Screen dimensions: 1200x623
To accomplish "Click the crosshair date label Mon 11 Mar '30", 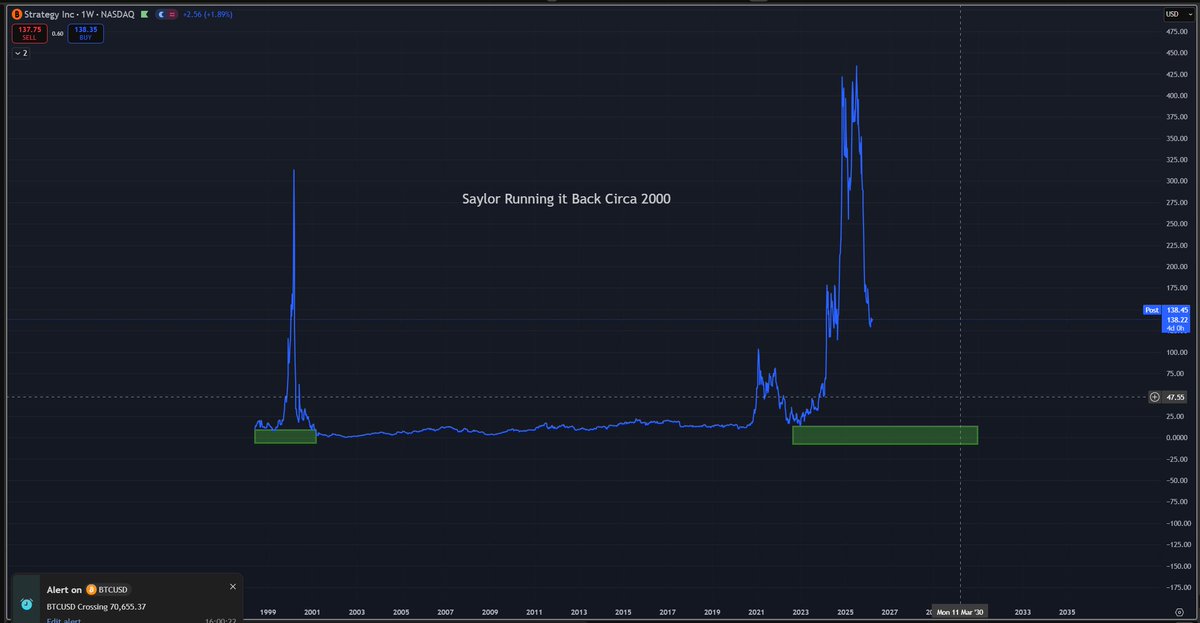I will [960, 611].
